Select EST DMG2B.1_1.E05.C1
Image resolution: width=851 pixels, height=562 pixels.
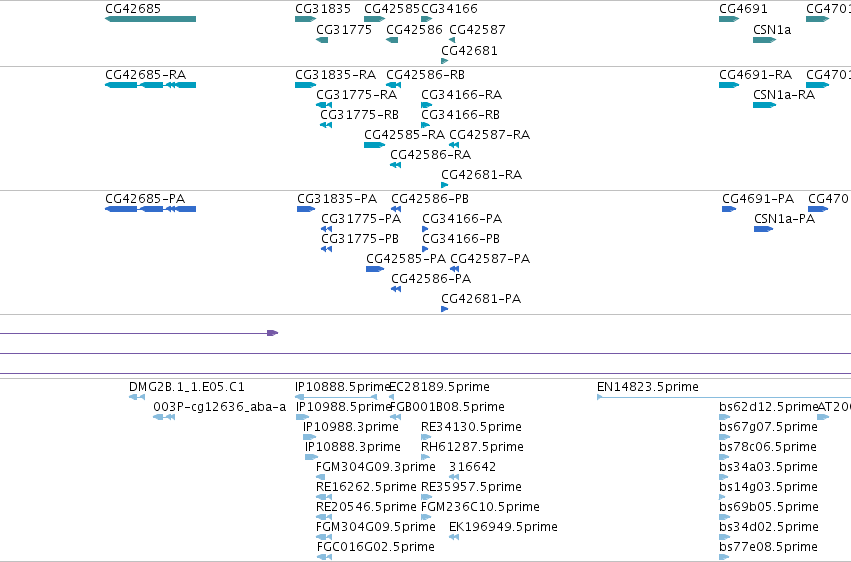click(137, 397)
